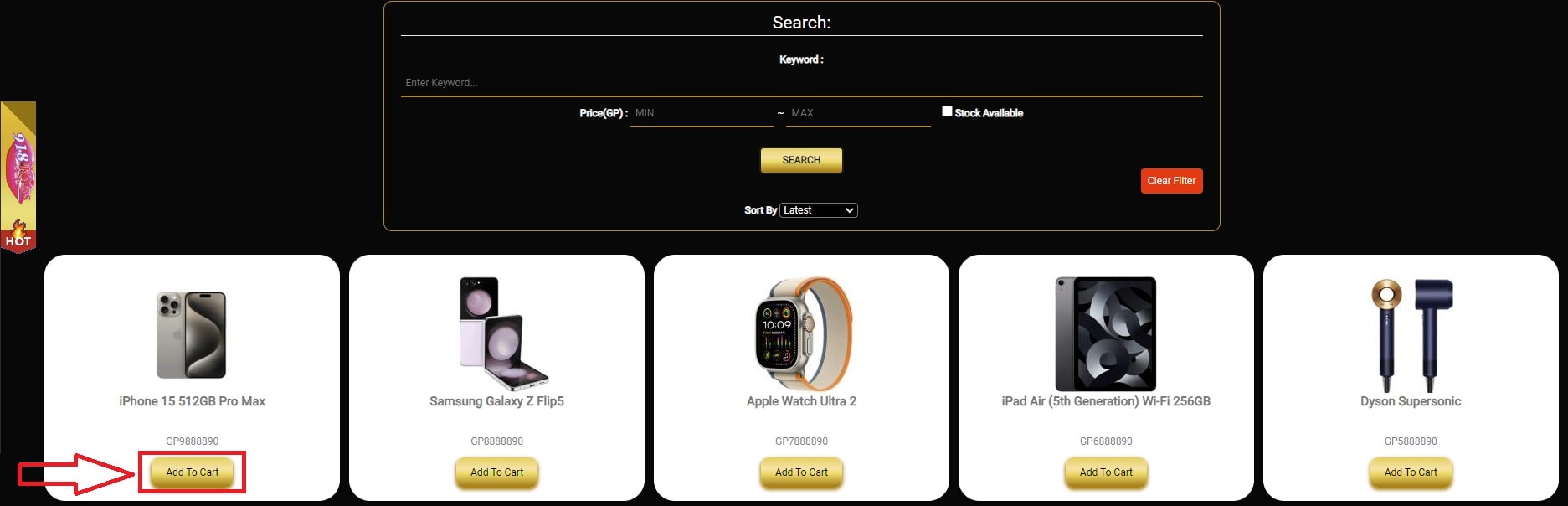
Task: Click the MIN price input field
Action: tap(702, 113)
